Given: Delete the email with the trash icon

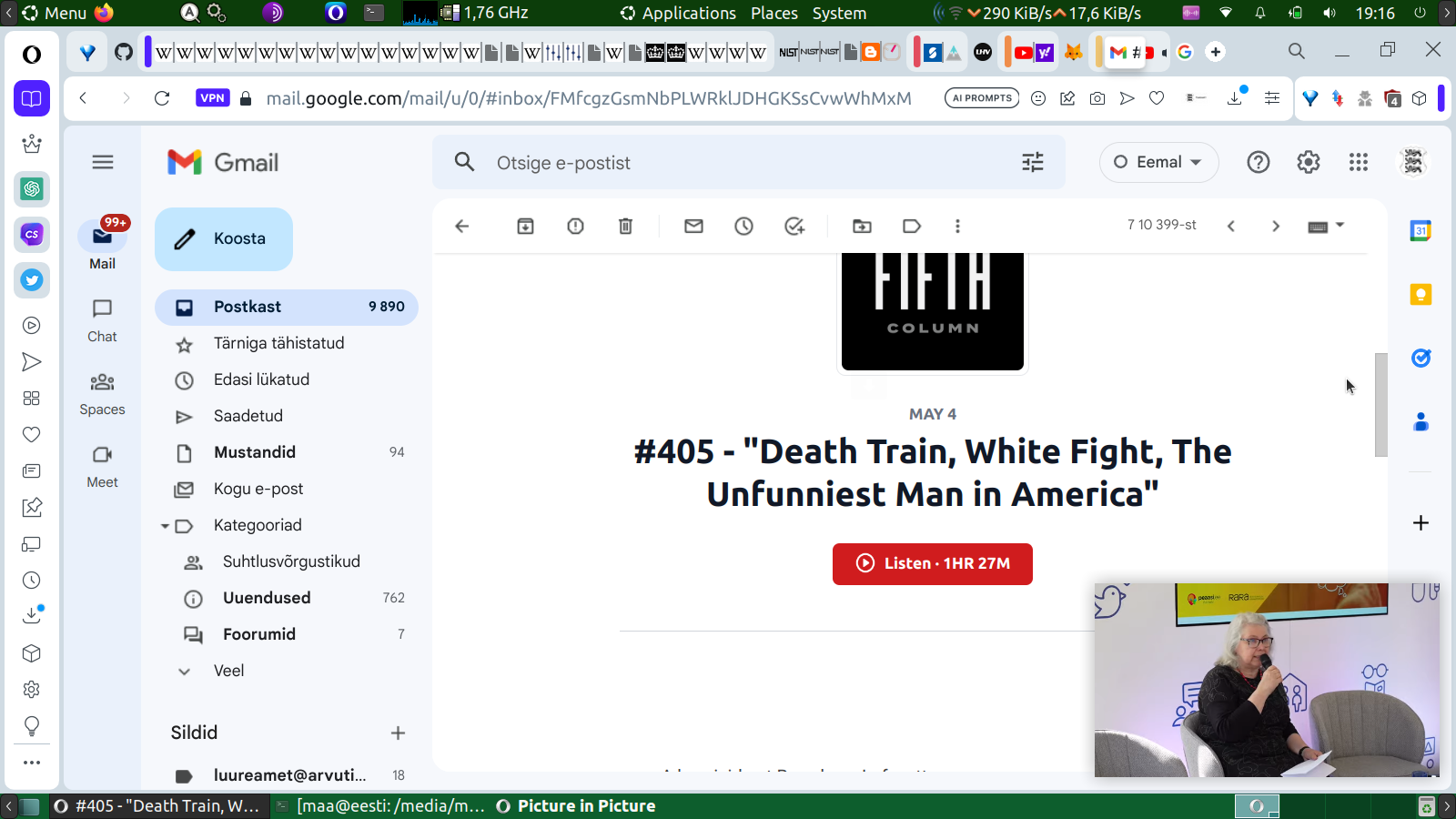Looking at the screenshot, I should [x=625, y=226].
